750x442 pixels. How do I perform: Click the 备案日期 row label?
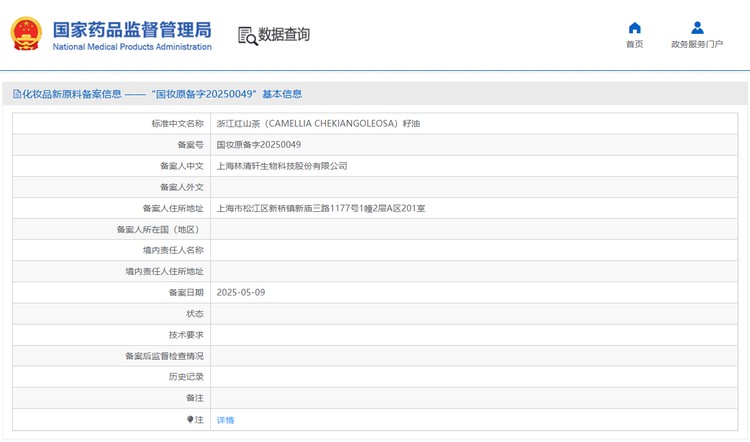[x=186, y=292]
